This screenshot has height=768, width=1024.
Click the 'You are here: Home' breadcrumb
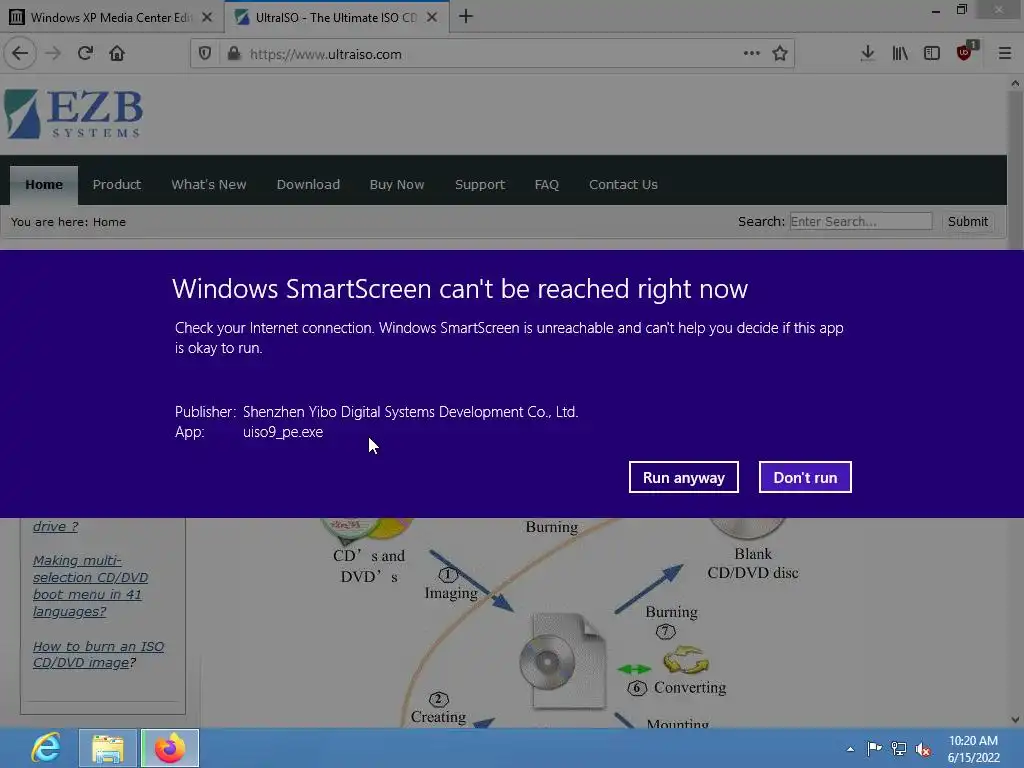(69, 222)
